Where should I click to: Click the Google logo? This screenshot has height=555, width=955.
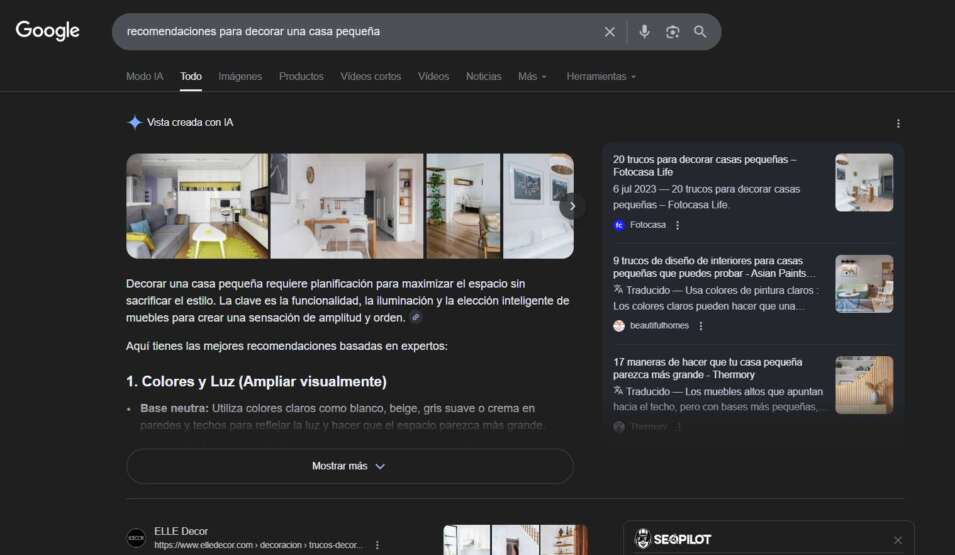click(x=48, y=30)
